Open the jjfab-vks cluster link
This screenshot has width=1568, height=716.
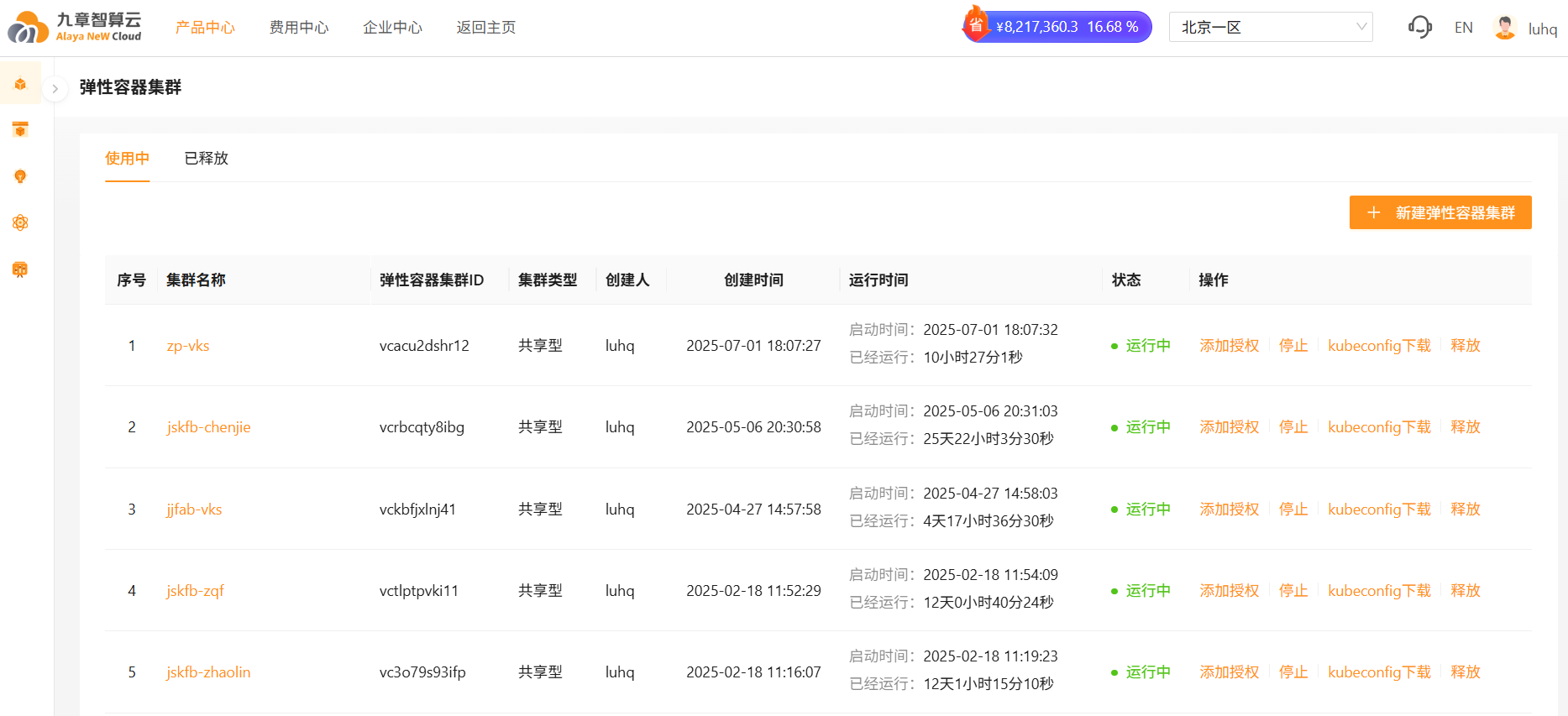[x=194, y=510]
